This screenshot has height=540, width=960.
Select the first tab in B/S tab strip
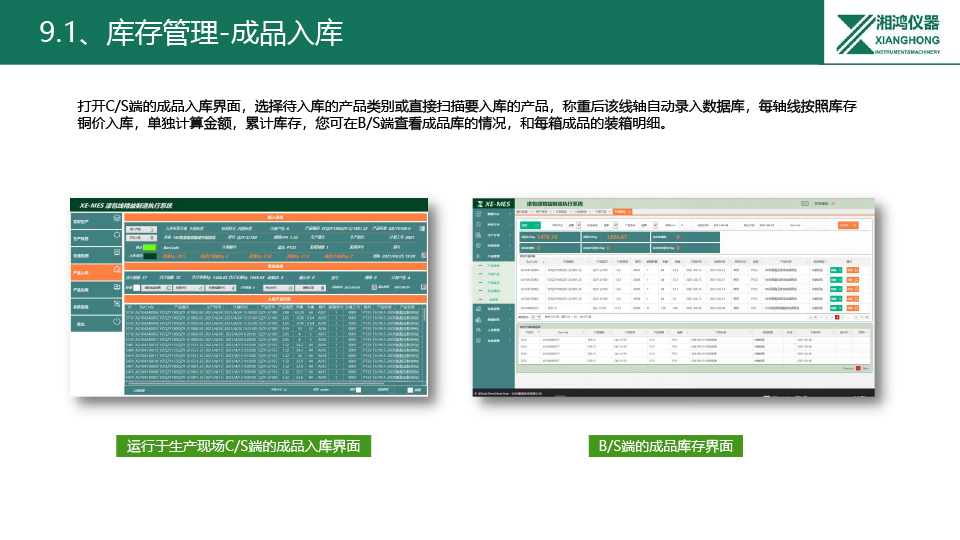521,212
